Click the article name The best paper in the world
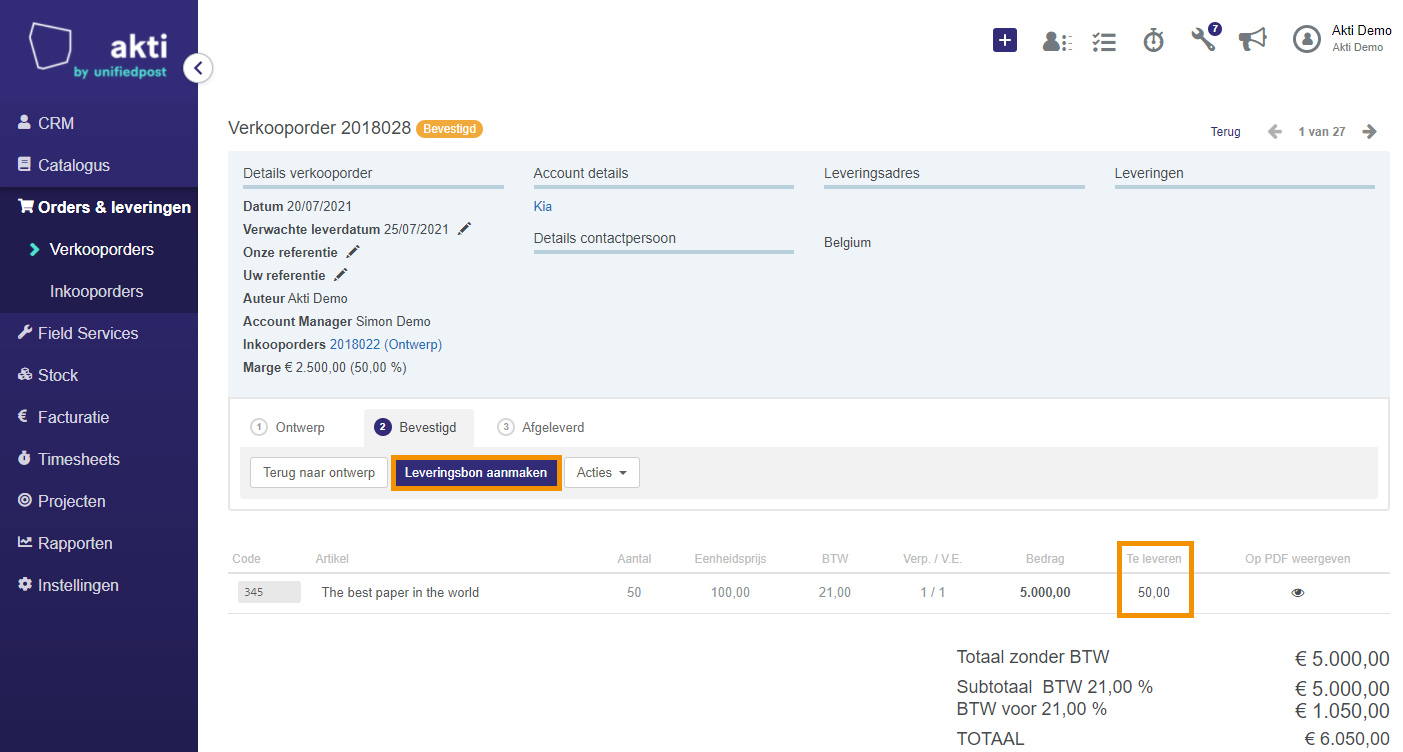 [x=400, y=592]
